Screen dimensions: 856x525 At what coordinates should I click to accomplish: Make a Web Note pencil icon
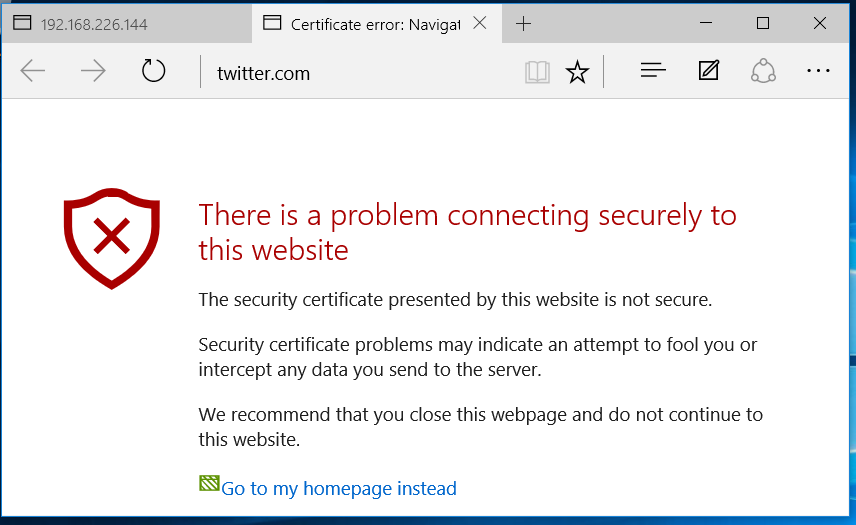[709, 70]
